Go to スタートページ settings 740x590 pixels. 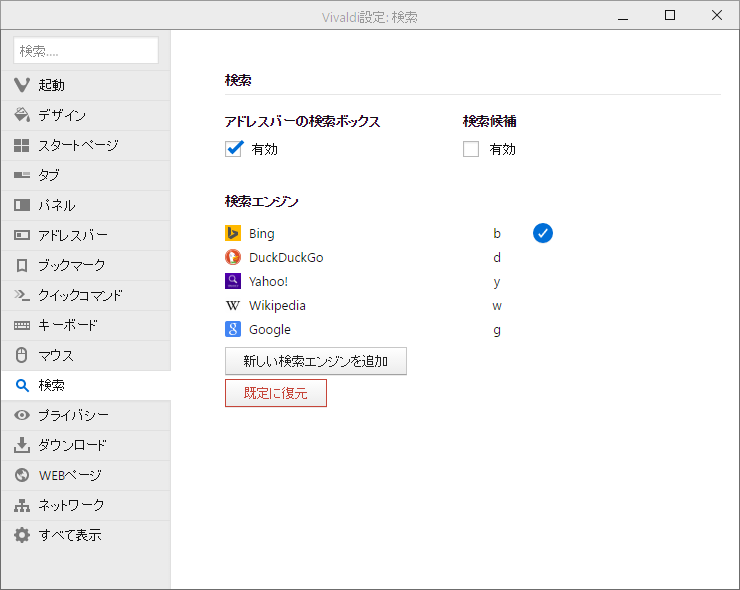point(86,145)
